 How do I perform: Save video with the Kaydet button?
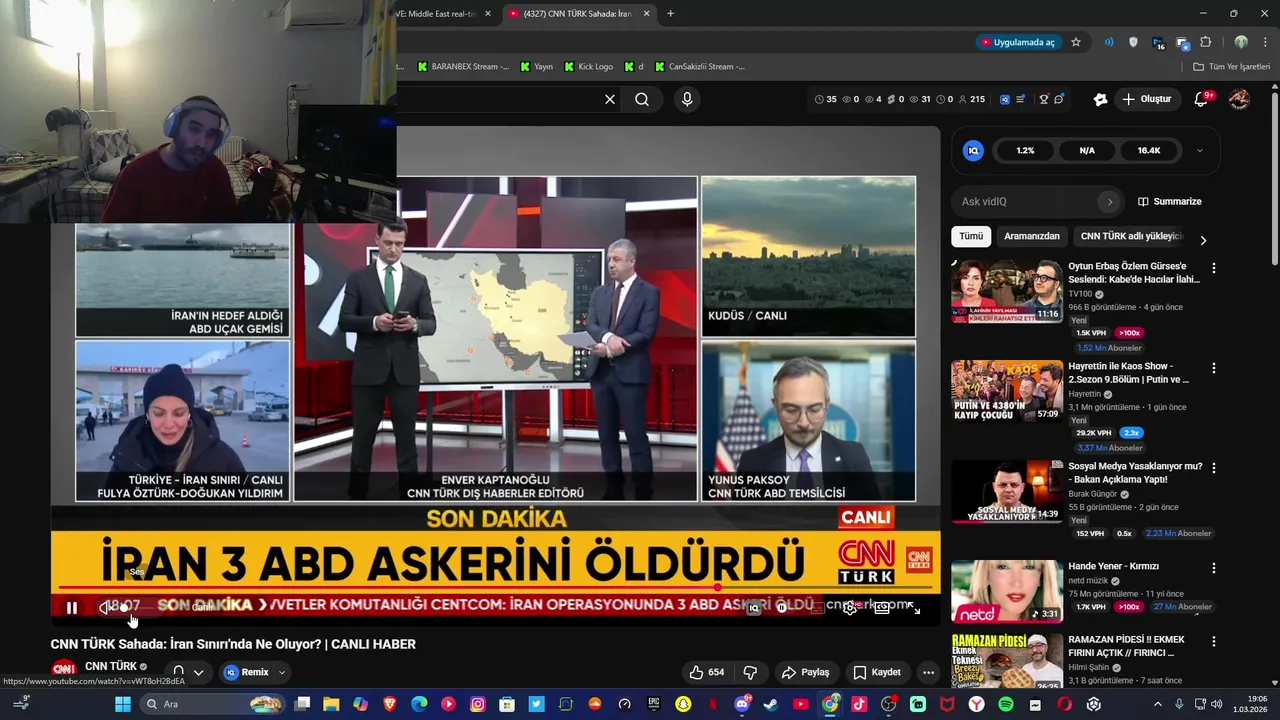[x=877, y=672]
